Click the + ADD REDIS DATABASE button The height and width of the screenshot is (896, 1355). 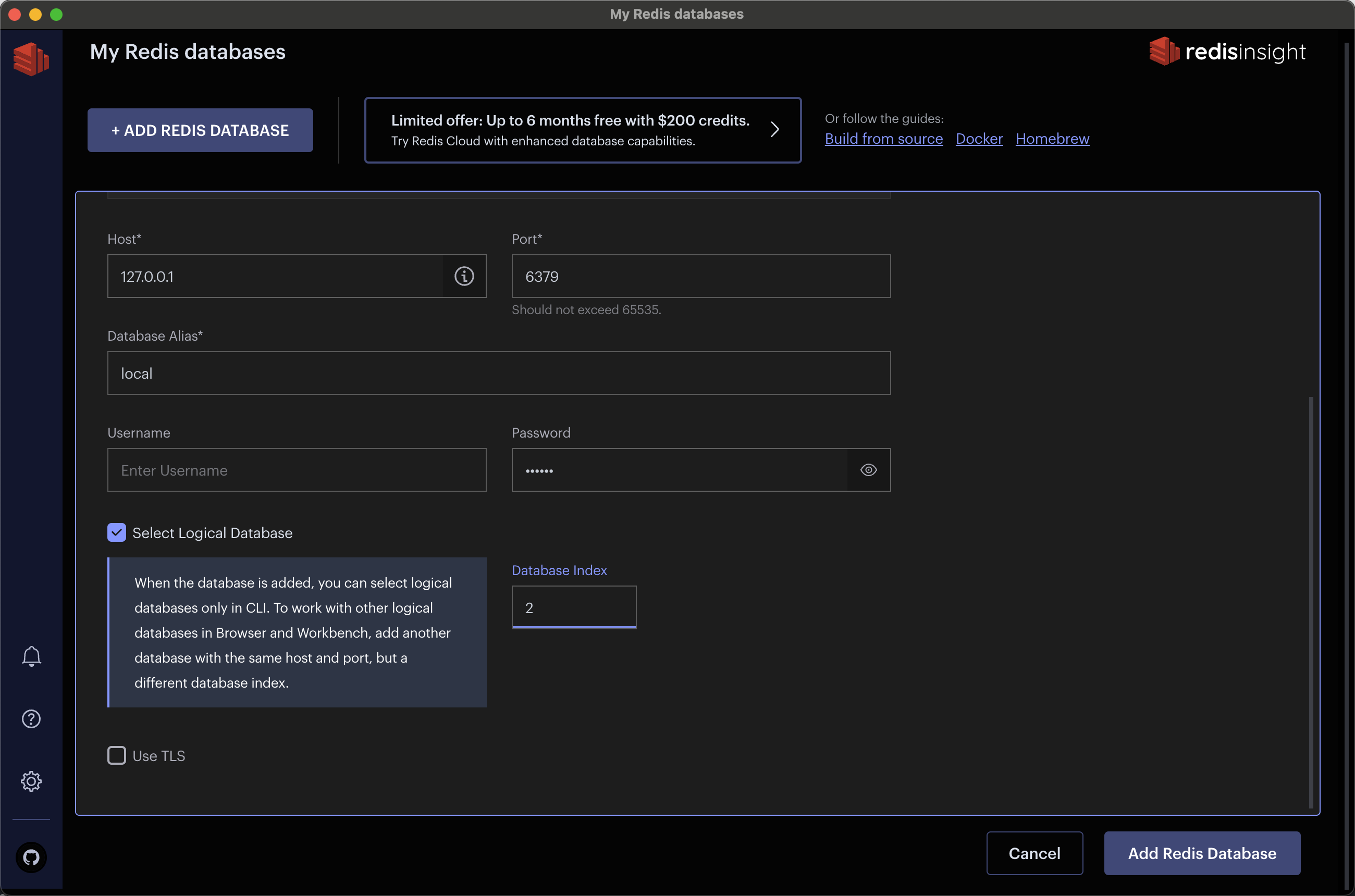point(200,130)
